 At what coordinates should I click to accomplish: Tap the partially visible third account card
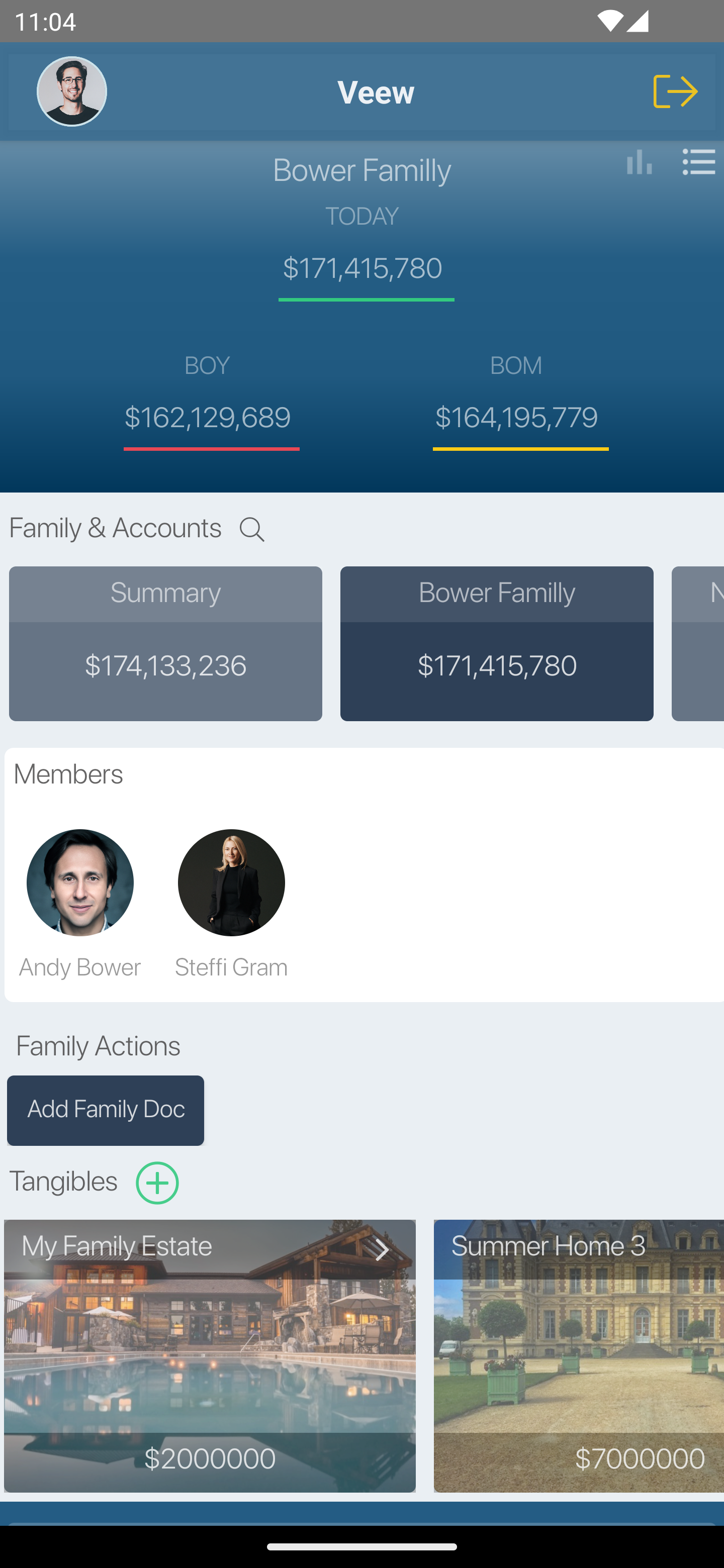(x=698, y=643)
